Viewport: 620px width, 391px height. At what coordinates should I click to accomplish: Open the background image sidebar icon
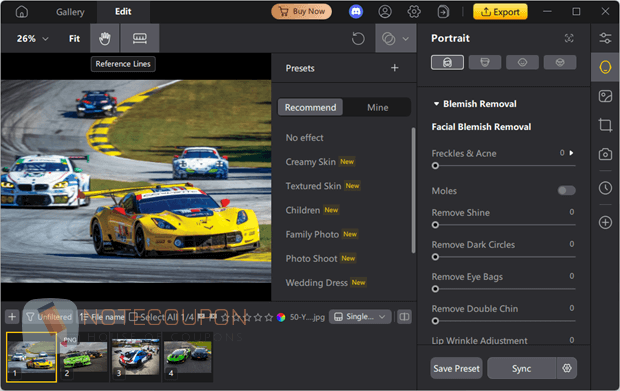tap(605, 96)
